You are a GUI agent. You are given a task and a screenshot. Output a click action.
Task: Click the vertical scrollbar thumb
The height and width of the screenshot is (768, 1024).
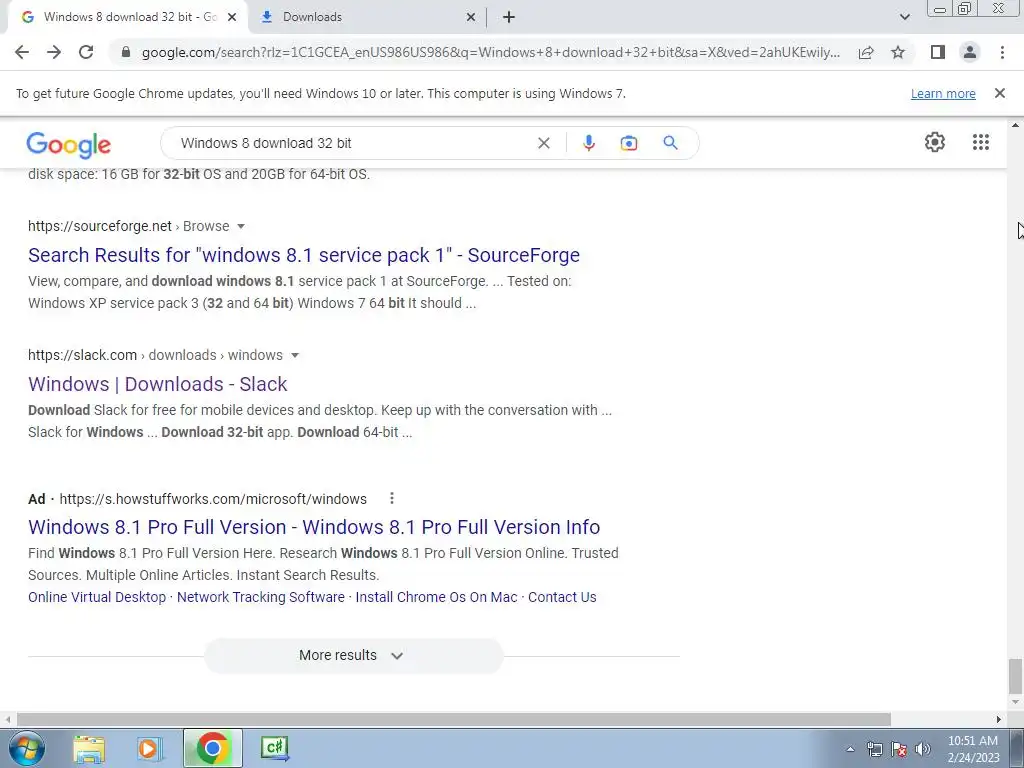coord(1015,677)
